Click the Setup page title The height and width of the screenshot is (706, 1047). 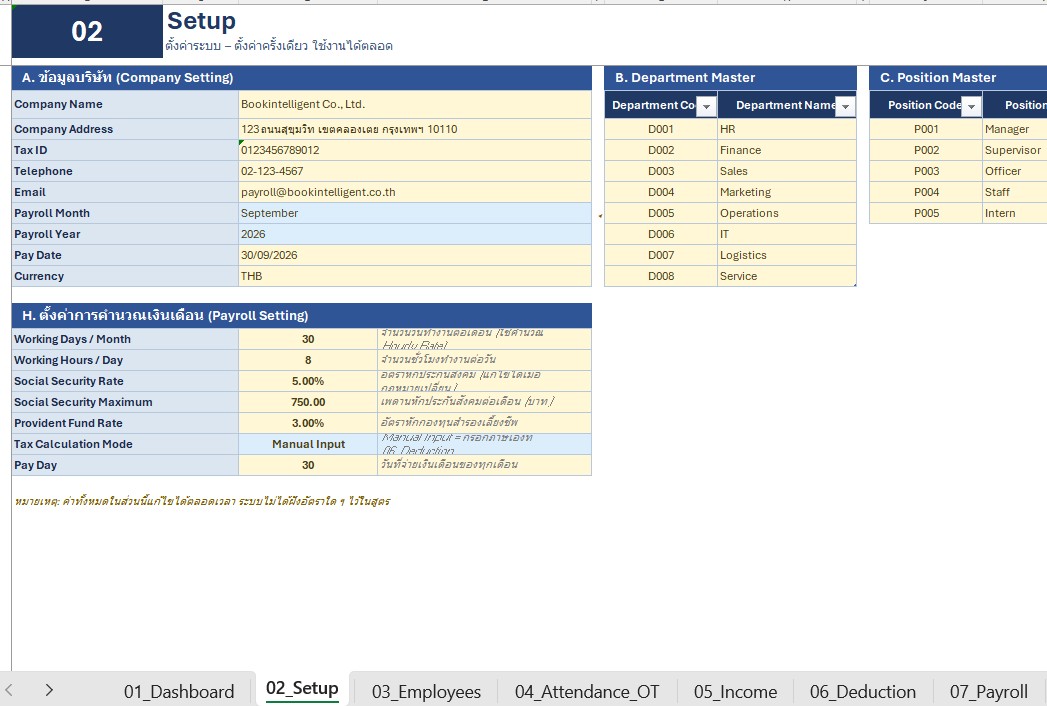pyautogui.click(x=201, y=21)
